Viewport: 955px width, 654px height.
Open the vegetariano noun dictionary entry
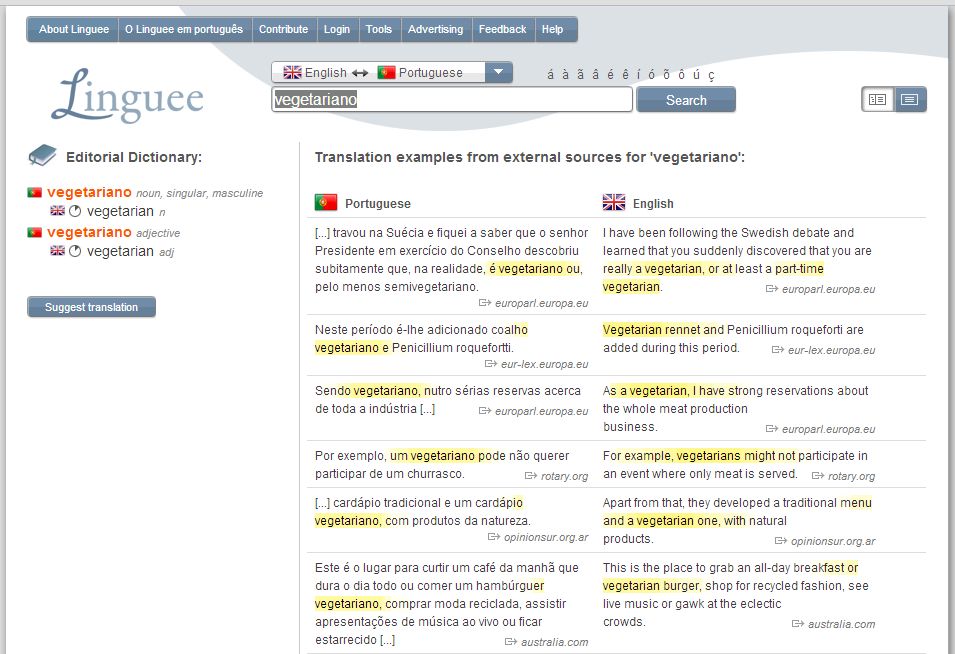(89, 192)
